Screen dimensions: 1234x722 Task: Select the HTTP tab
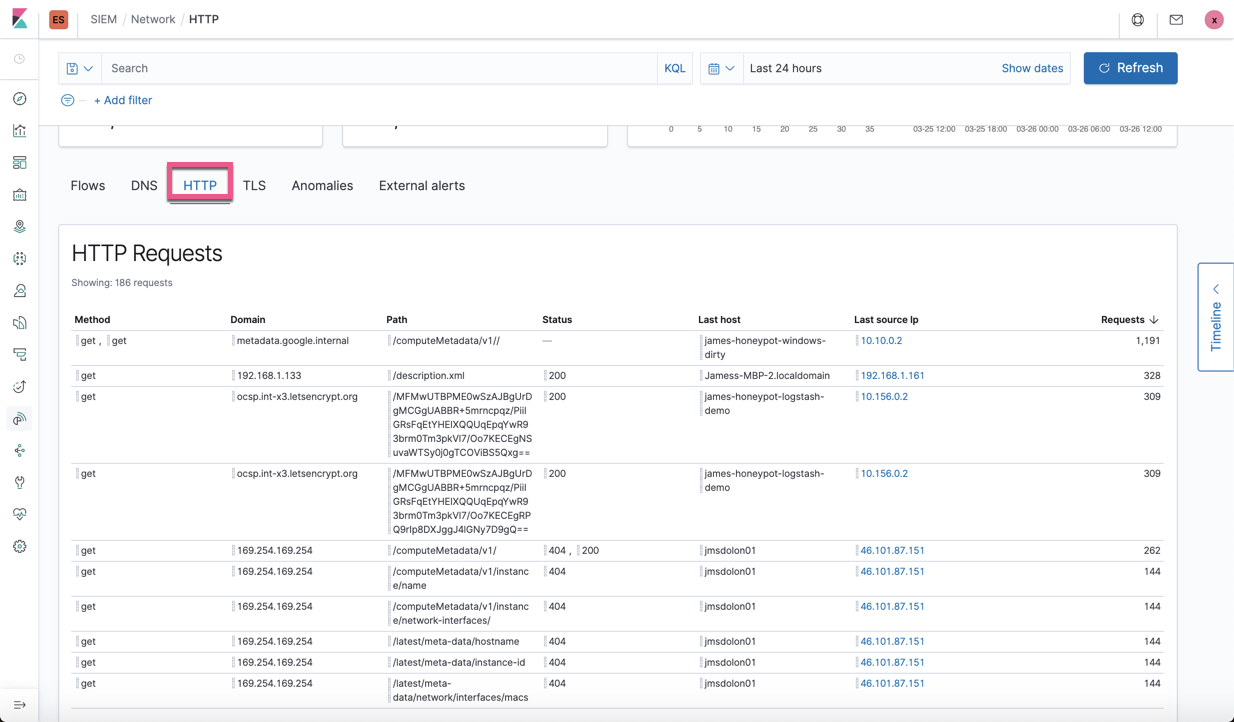[200, 185]
